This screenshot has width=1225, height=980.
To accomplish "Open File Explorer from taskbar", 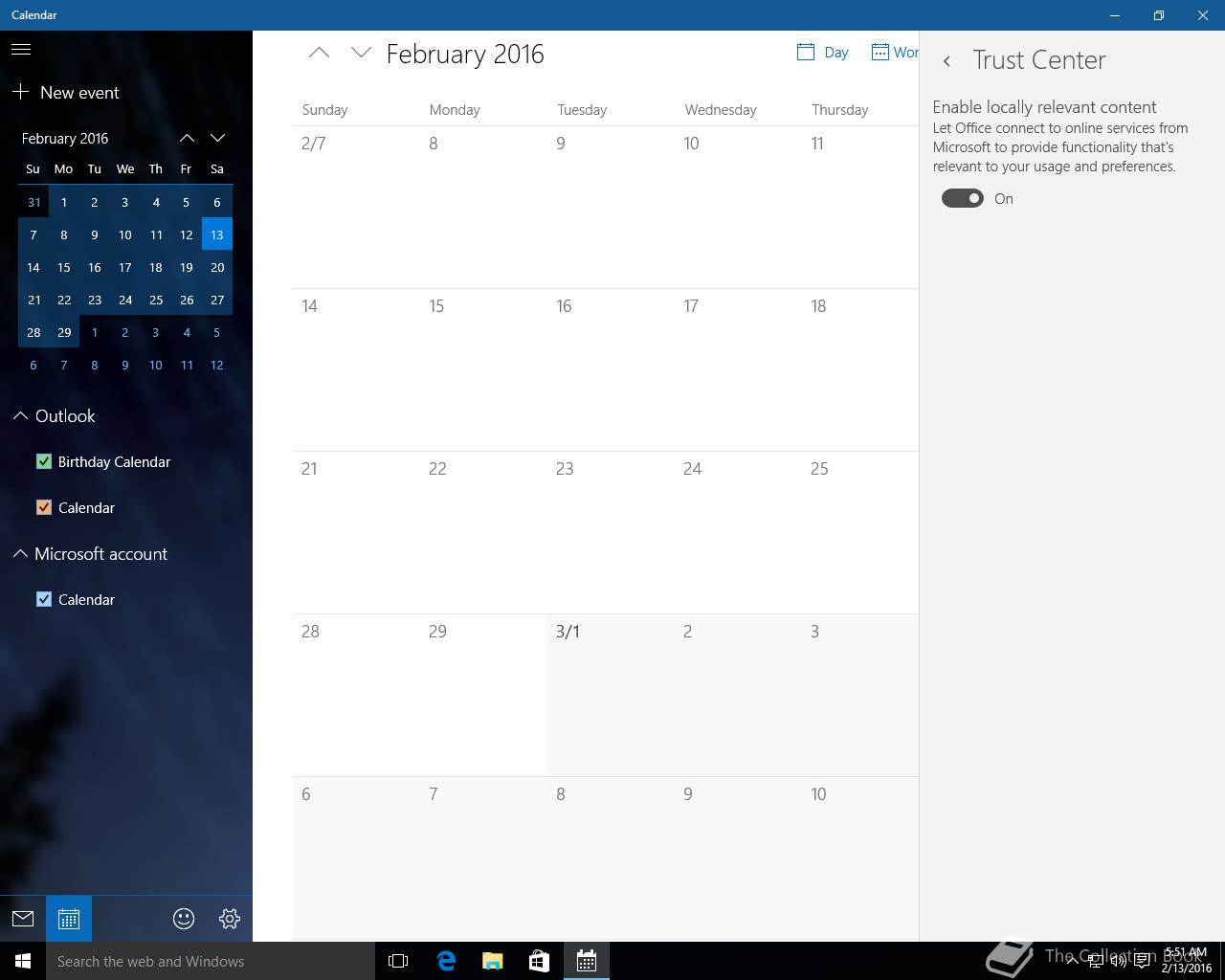I will click(493, 961).
